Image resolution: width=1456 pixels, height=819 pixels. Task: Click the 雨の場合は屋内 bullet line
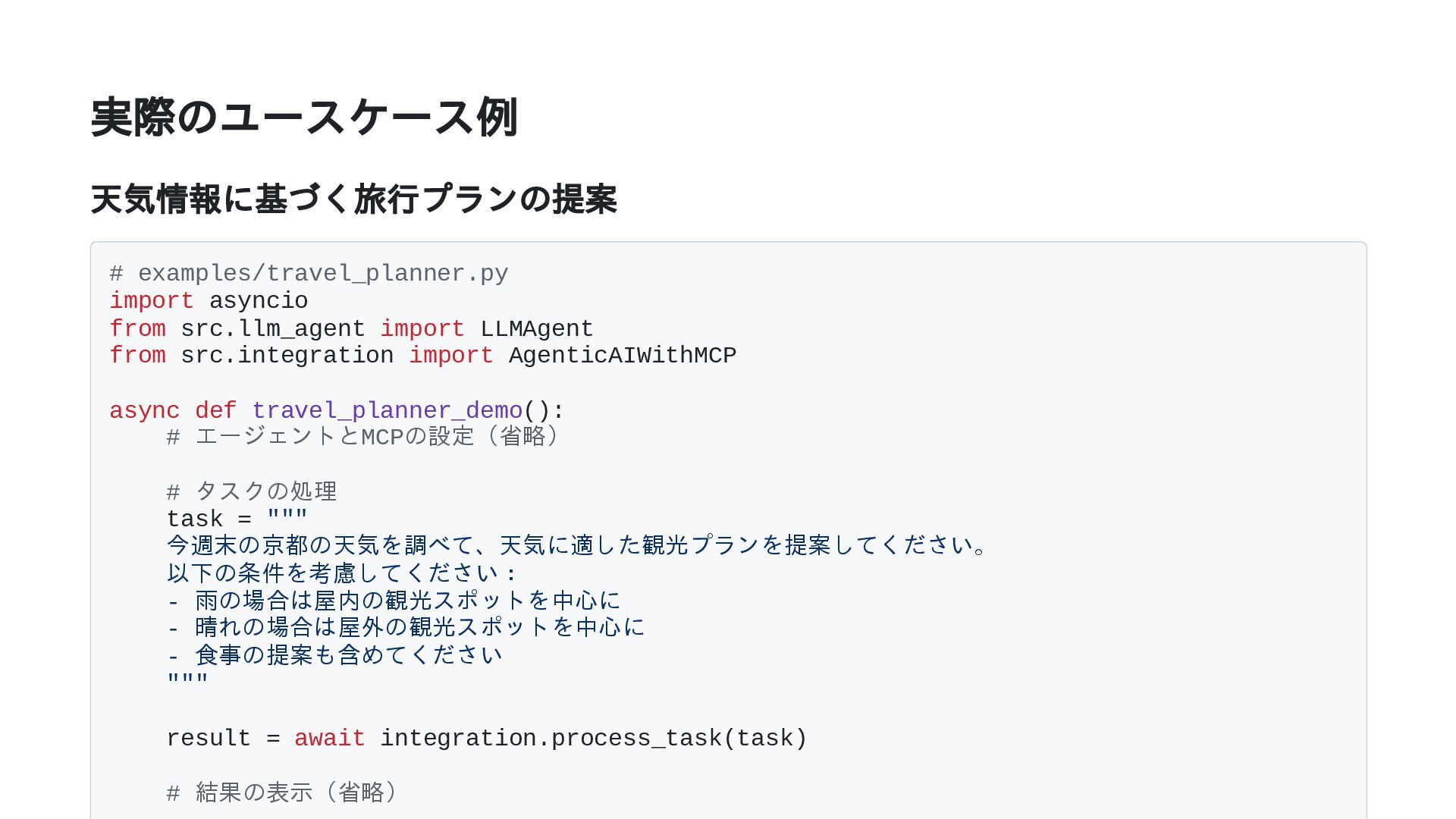[394, 601]
